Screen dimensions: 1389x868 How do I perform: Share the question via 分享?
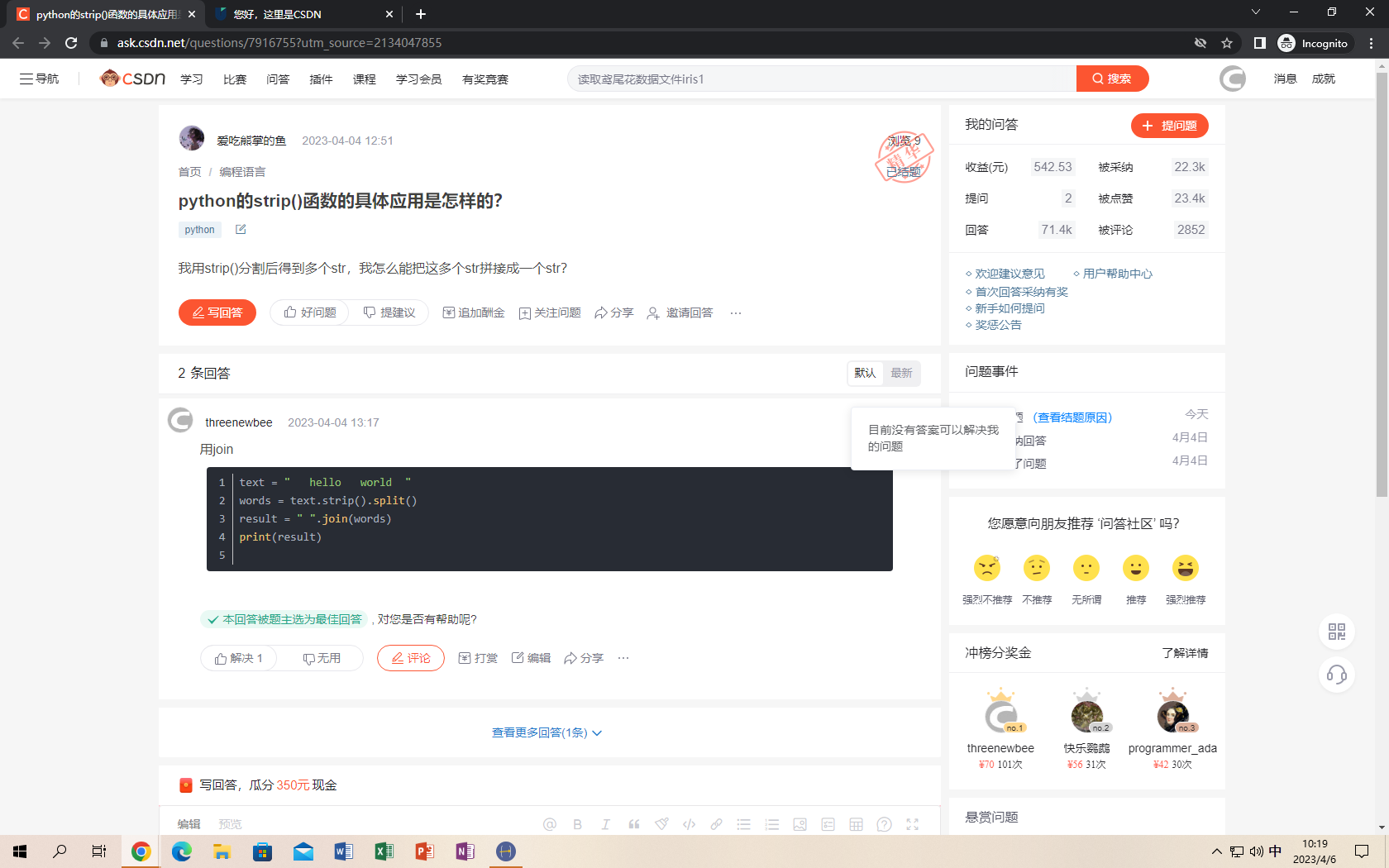[613, 312]
